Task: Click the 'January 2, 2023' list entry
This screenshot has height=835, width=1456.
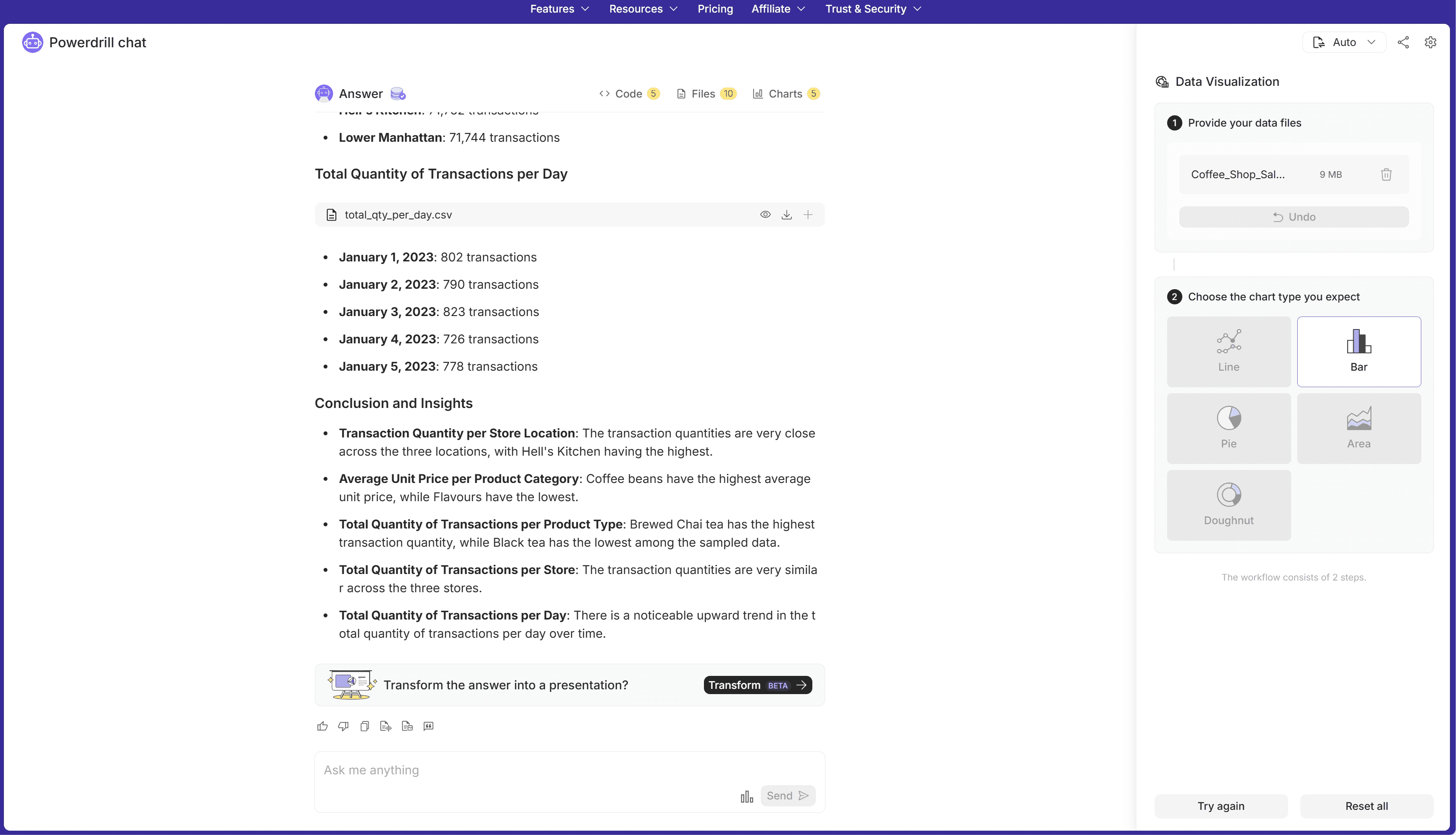Action: pos(439,284)
